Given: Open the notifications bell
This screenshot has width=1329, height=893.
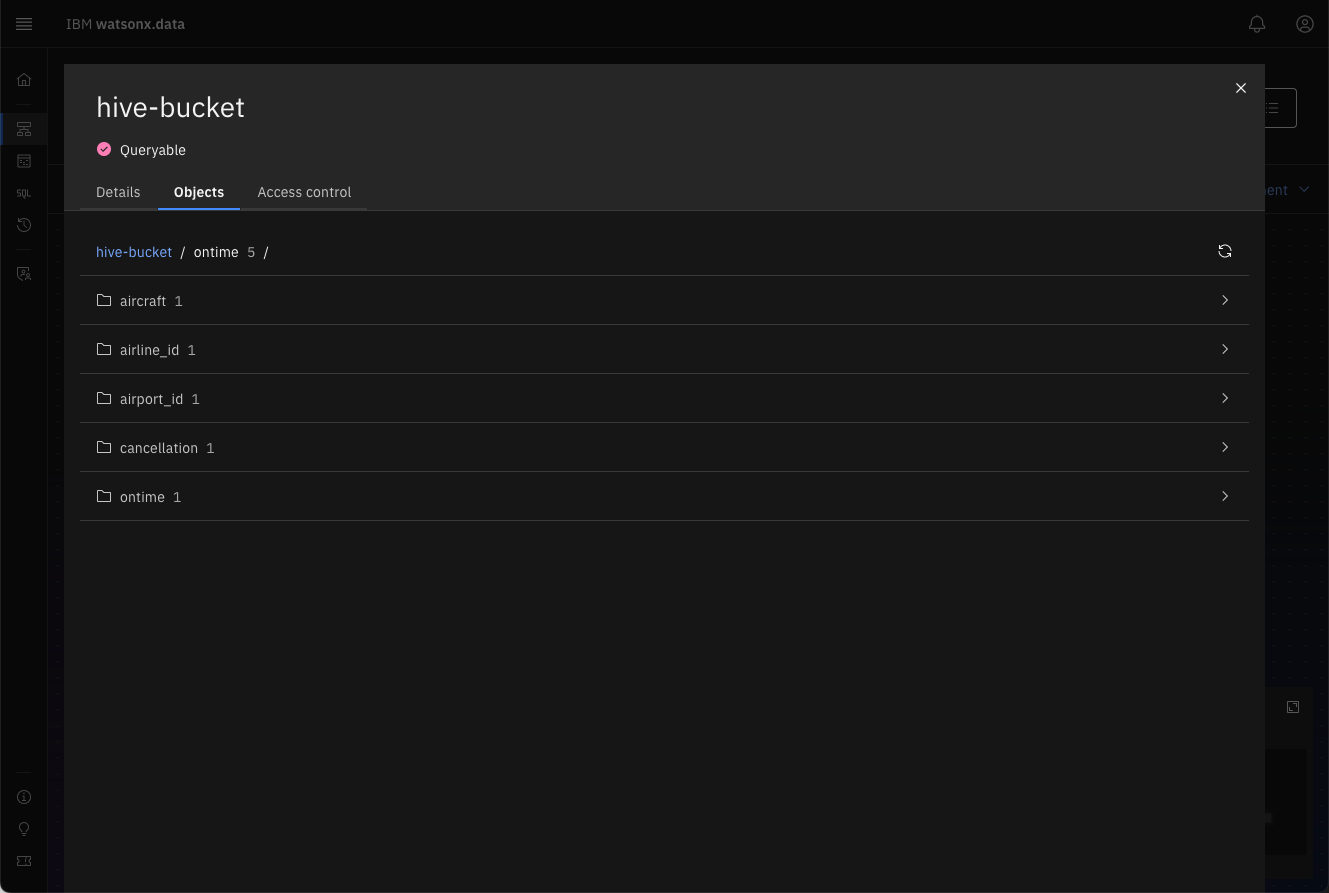Looking at the screenshot, I should [1257, 24].
